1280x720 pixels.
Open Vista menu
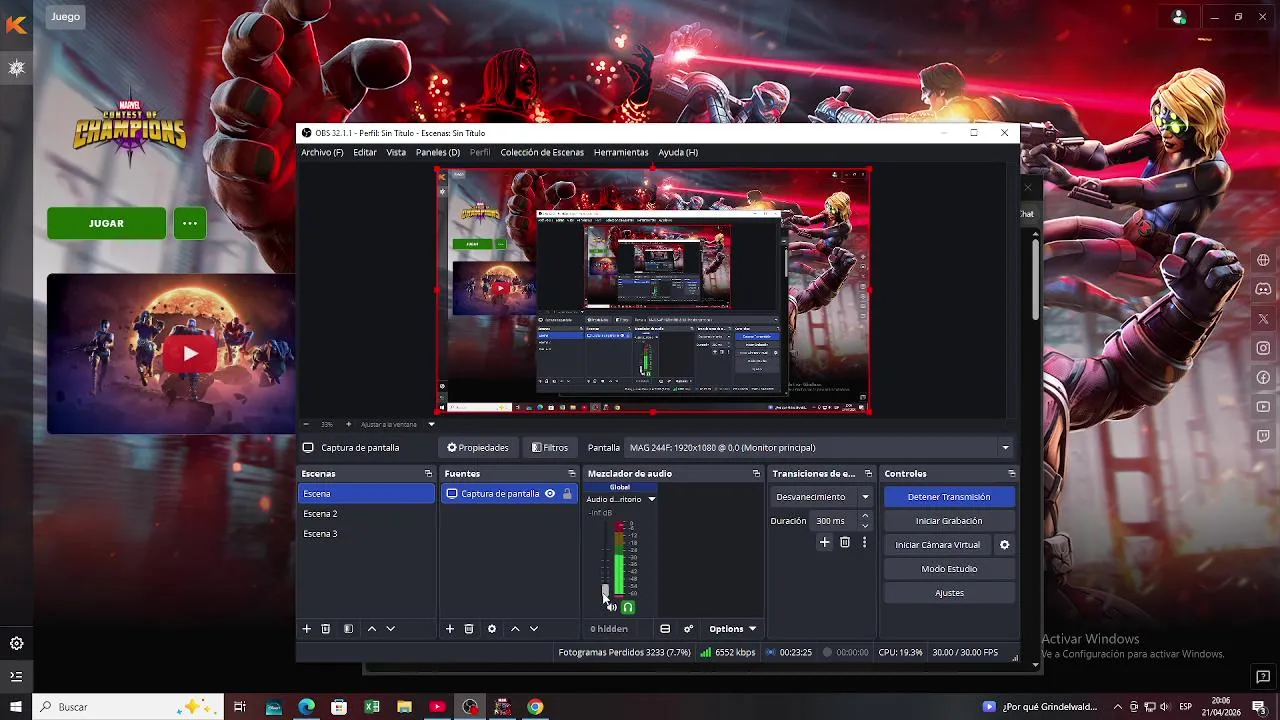pos(396,152)
